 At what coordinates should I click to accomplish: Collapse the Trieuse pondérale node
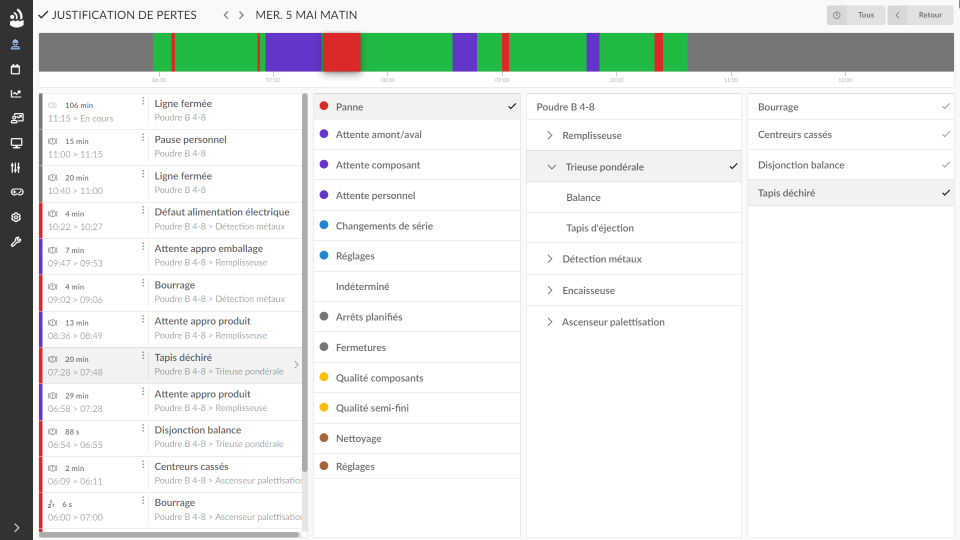tap(552, 166)
